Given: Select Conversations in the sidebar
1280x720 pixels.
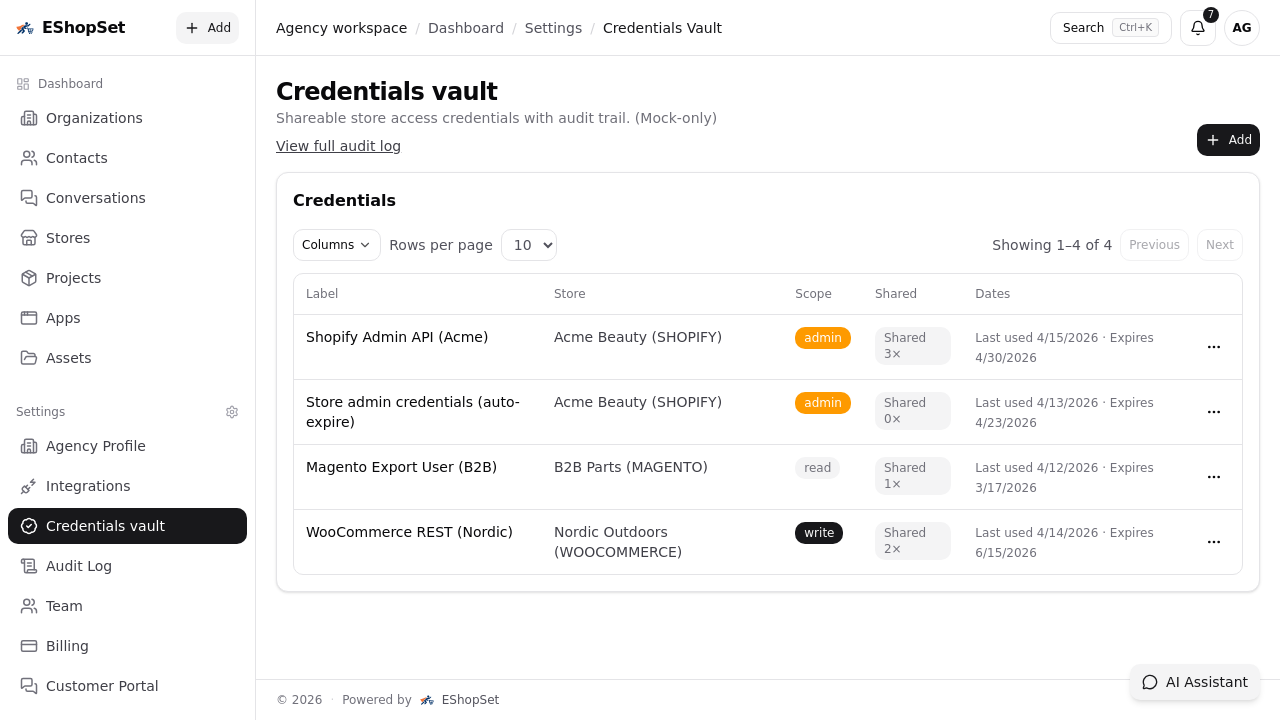Looking at the screenshot, I should 96,198.
